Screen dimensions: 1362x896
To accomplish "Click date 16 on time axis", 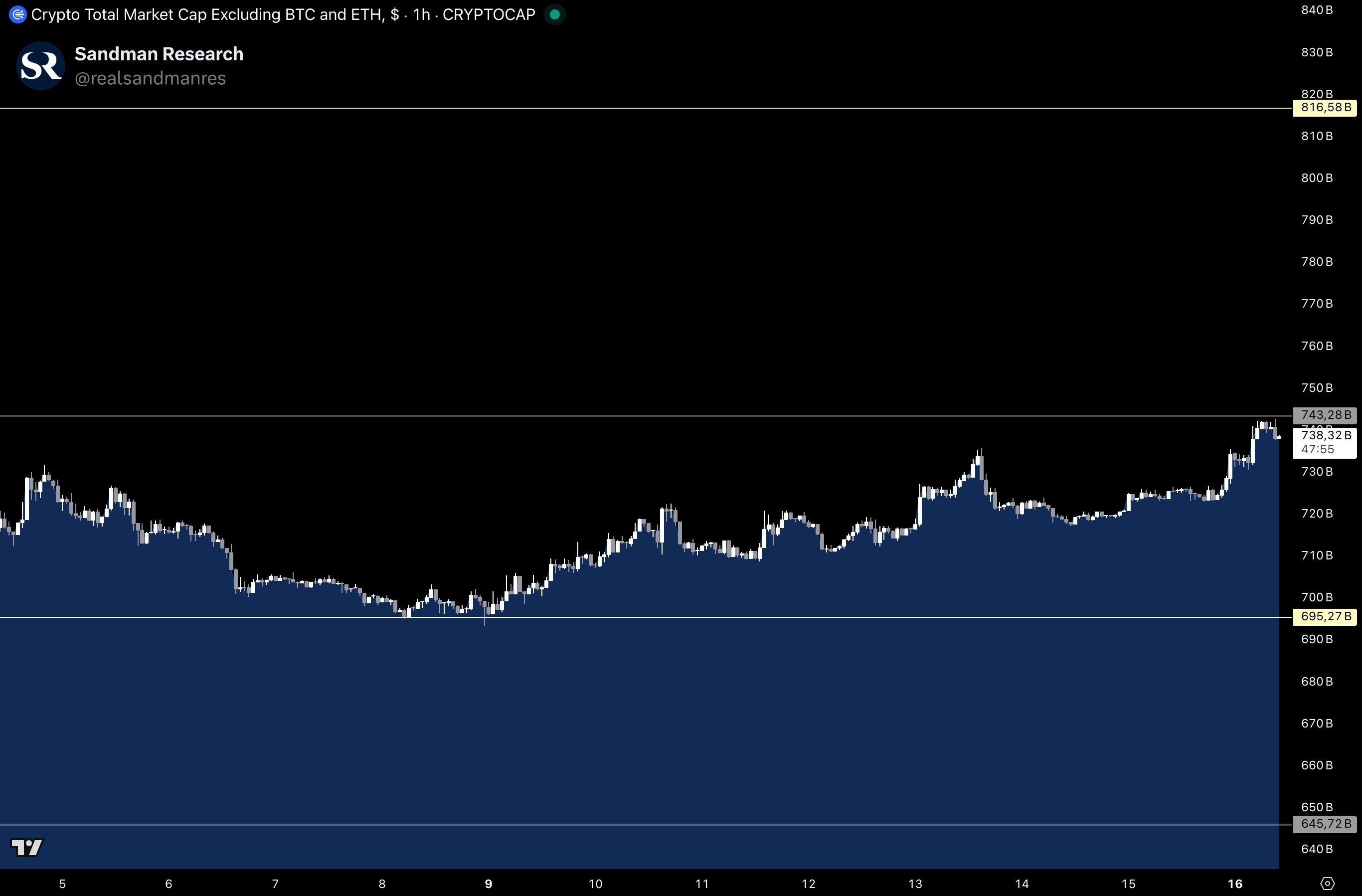I will pos(1235,884).
